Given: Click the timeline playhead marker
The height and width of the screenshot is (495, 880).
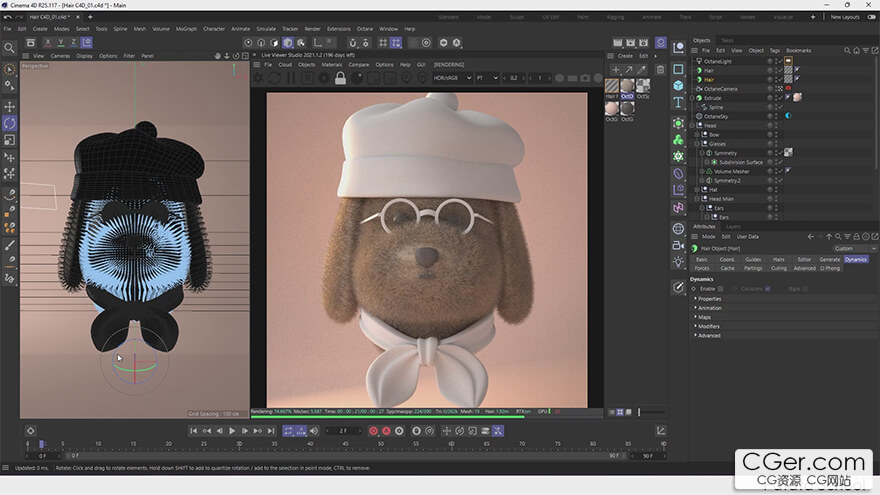Looking at the screenshot, I should coord(42,444).
